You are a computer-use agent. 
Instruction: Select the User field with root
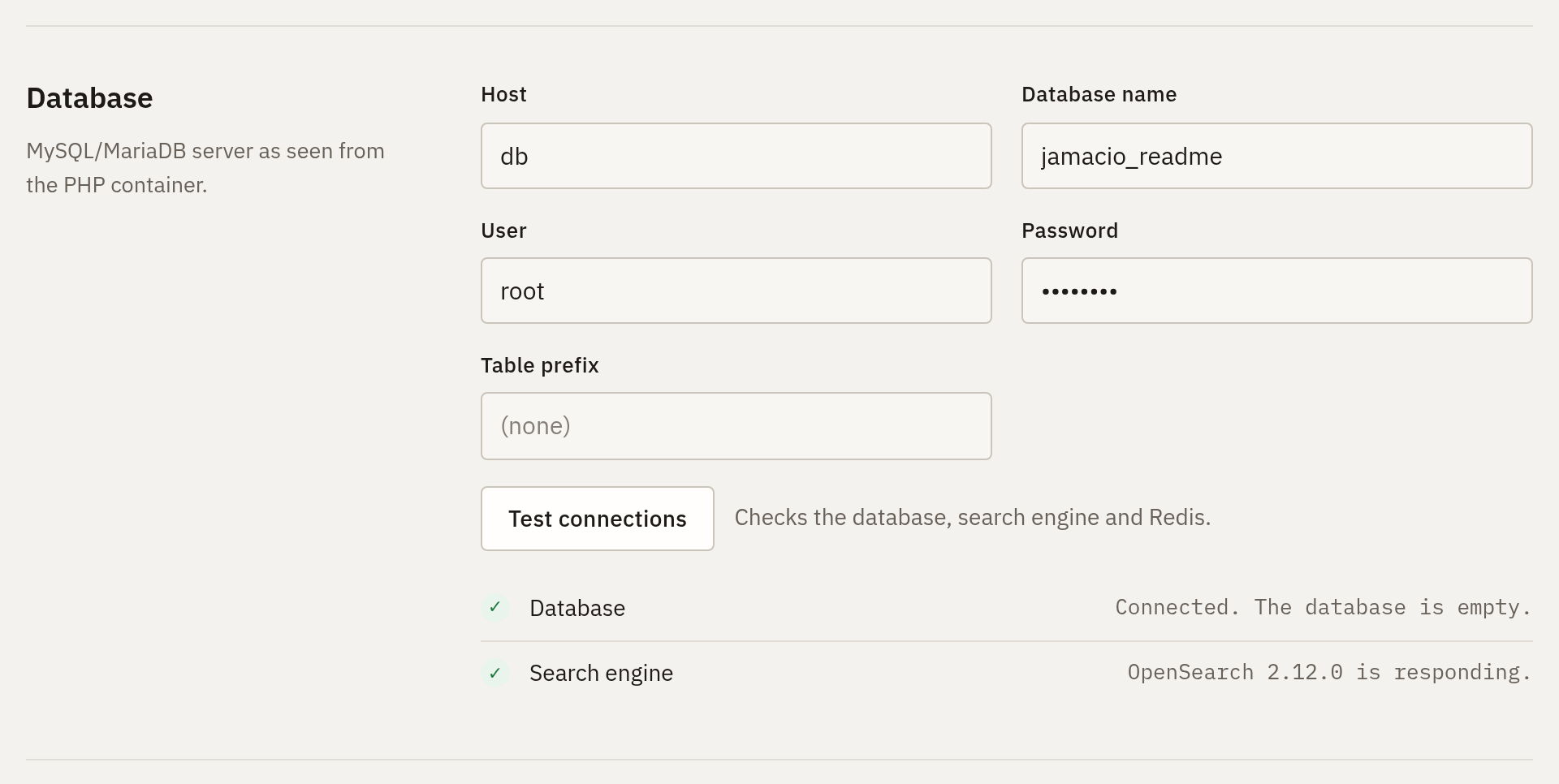[736, 291]
